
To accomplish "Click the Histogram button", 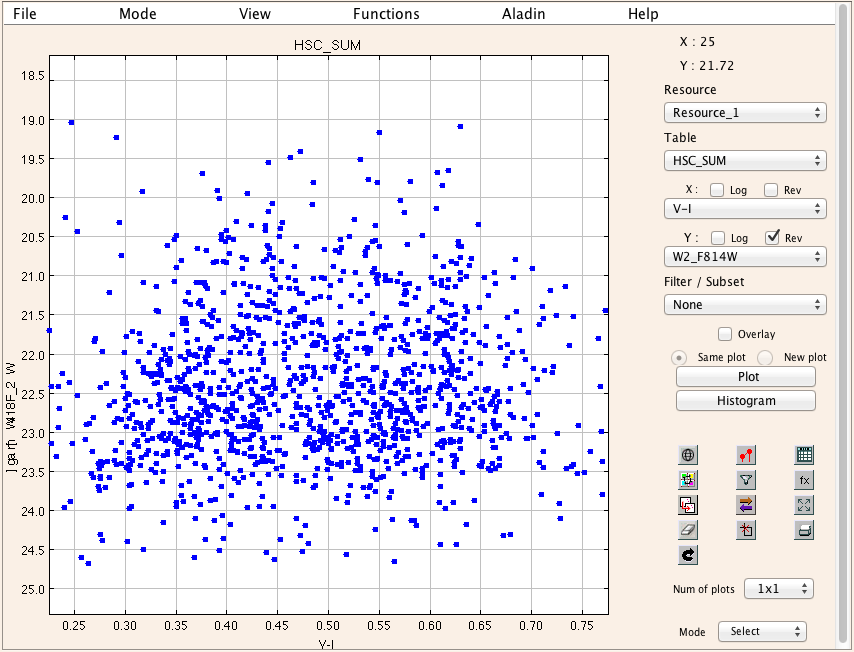I will 746,401.
